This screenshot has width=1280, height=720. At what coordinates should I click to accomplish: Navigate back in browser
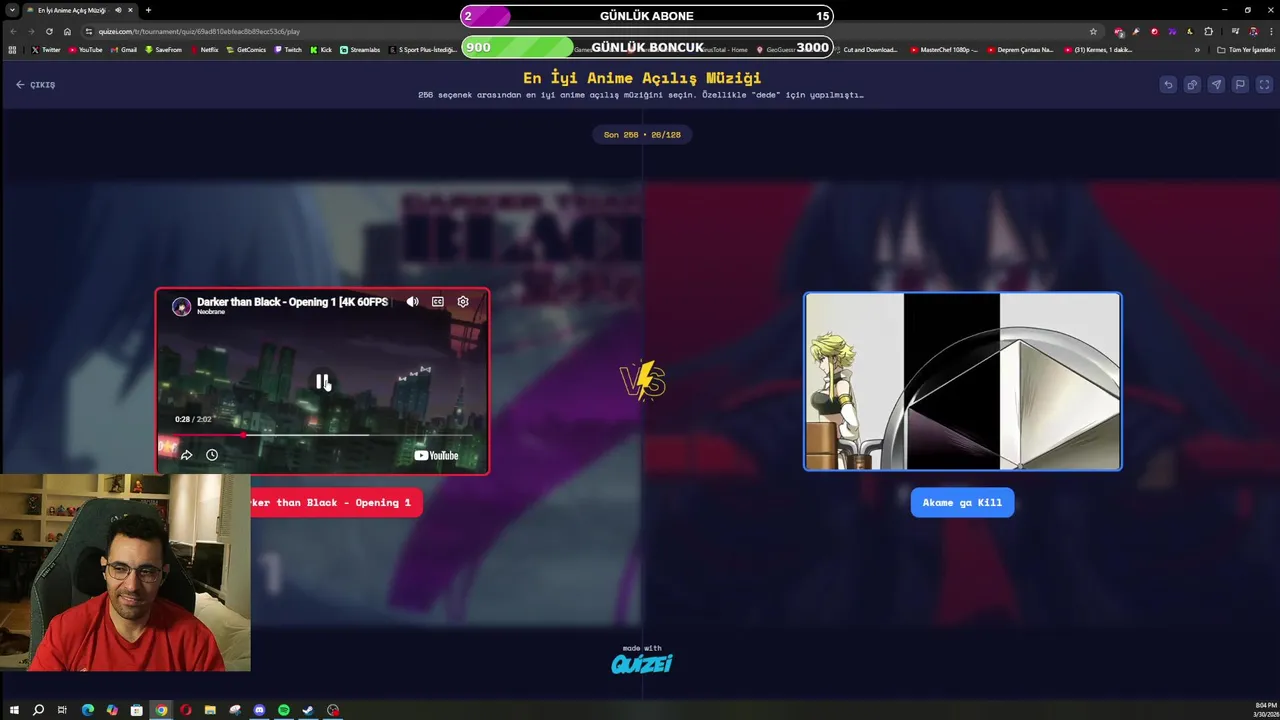(x=13, y=31)
